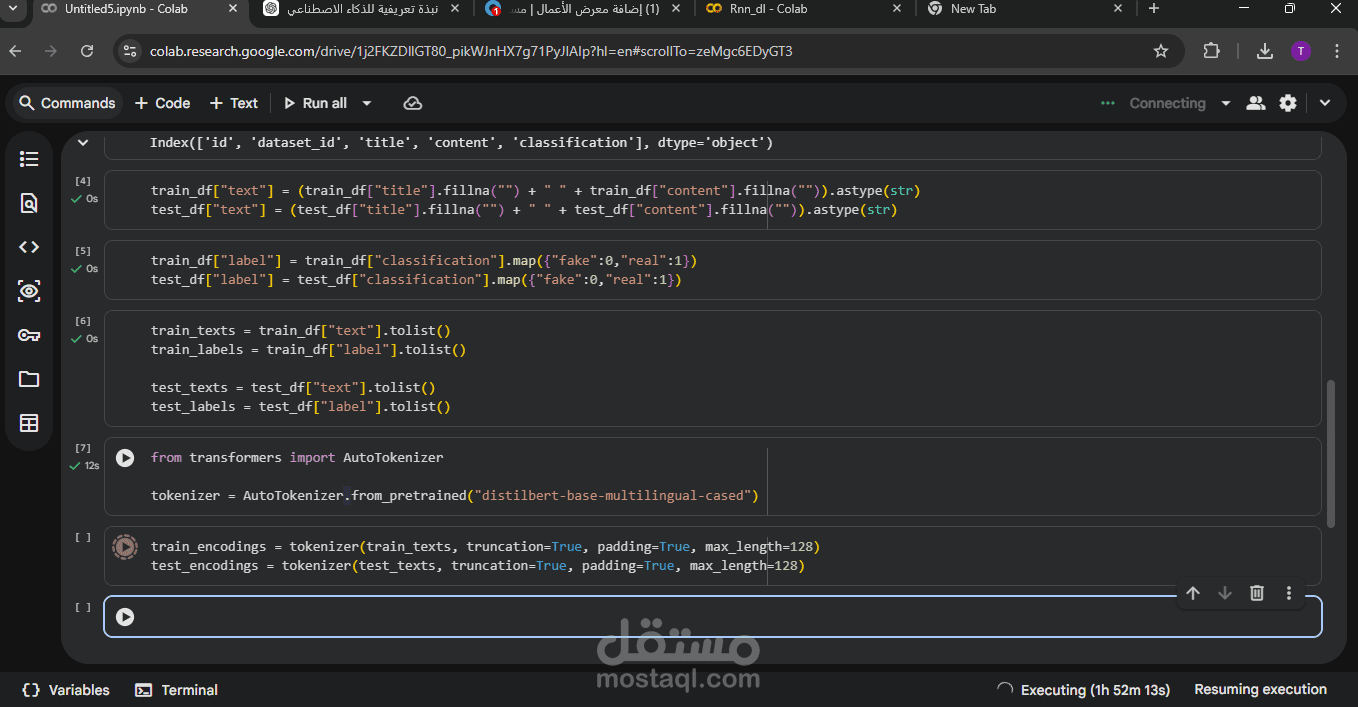Screen dimensions: 1358x707
Task: Open the Chrome three-dot menu
Action: [1337, 51]
